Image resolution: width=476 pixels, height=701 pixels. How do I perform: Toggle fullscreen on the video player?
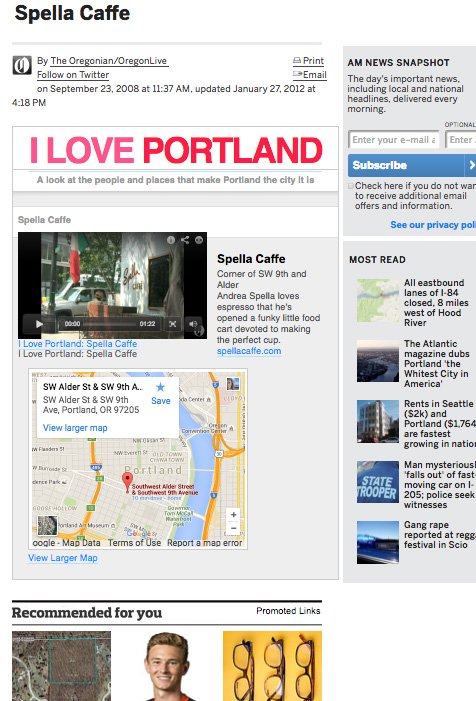point(173,324)
